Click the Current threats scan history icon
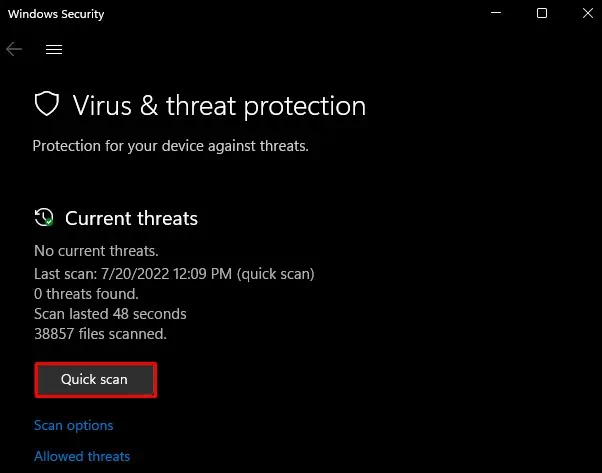Screen dimensions: 602x473 pyautogui.click(x=44, y=218)
